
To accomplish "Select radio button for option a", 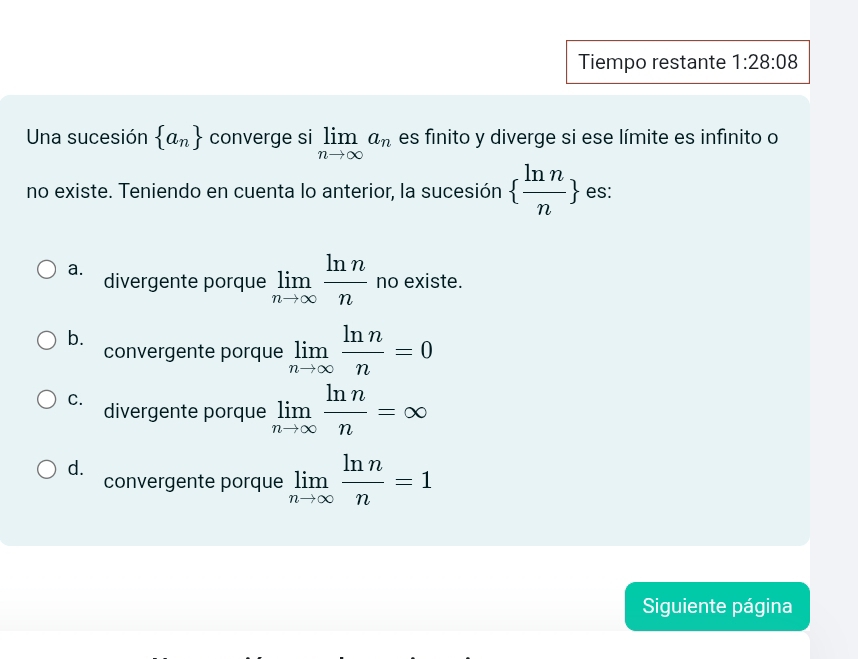I will 47,270.
